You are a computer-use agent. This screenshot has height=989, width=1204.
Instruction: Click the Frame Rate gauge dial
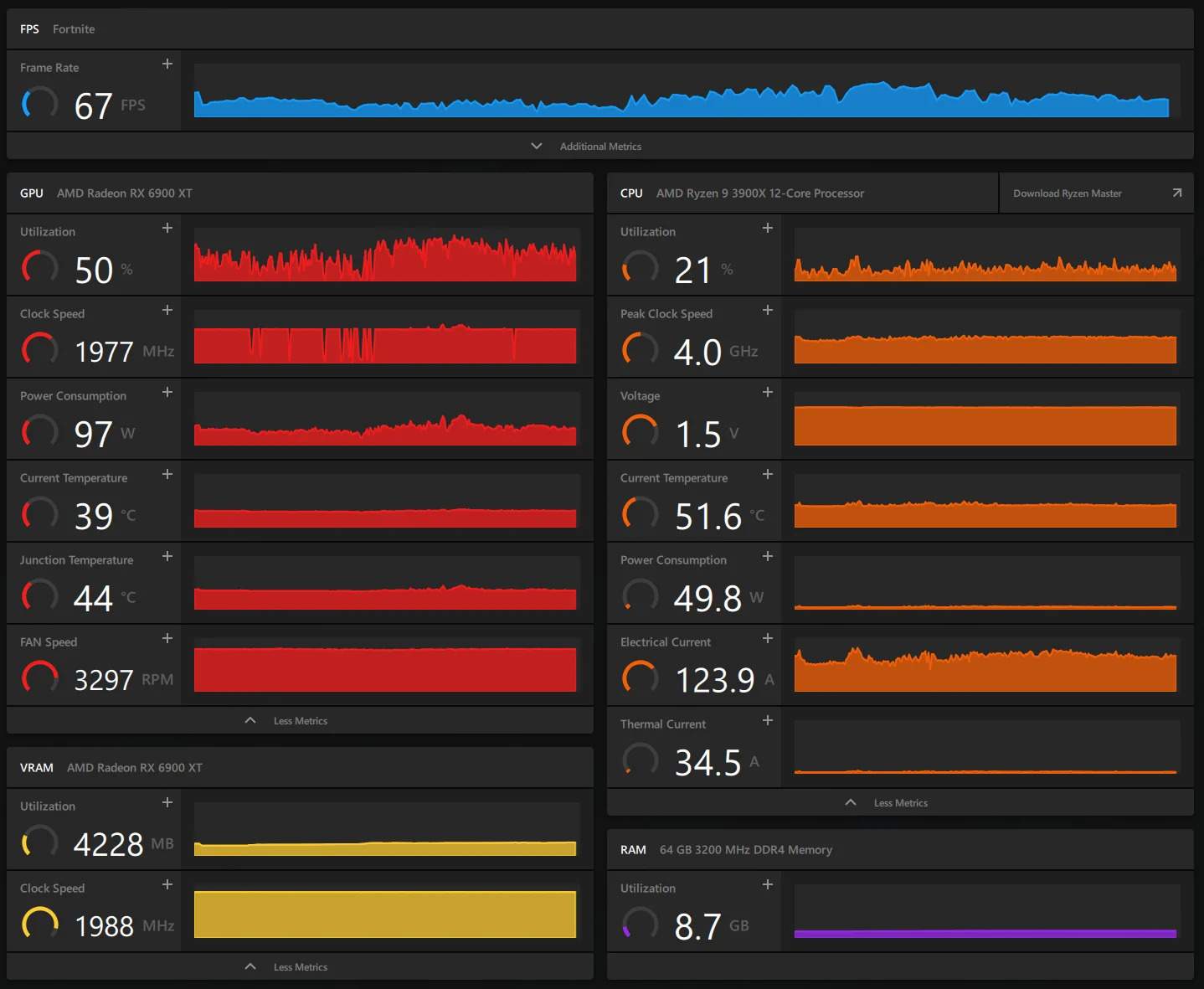pyautogui.click(x=39, y=103)
